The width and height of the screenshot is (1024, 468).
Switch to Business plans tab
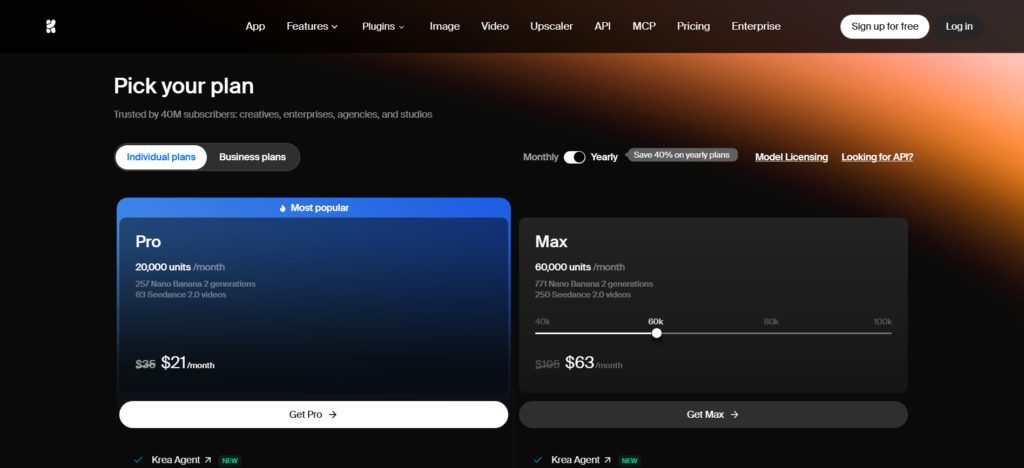253,157
